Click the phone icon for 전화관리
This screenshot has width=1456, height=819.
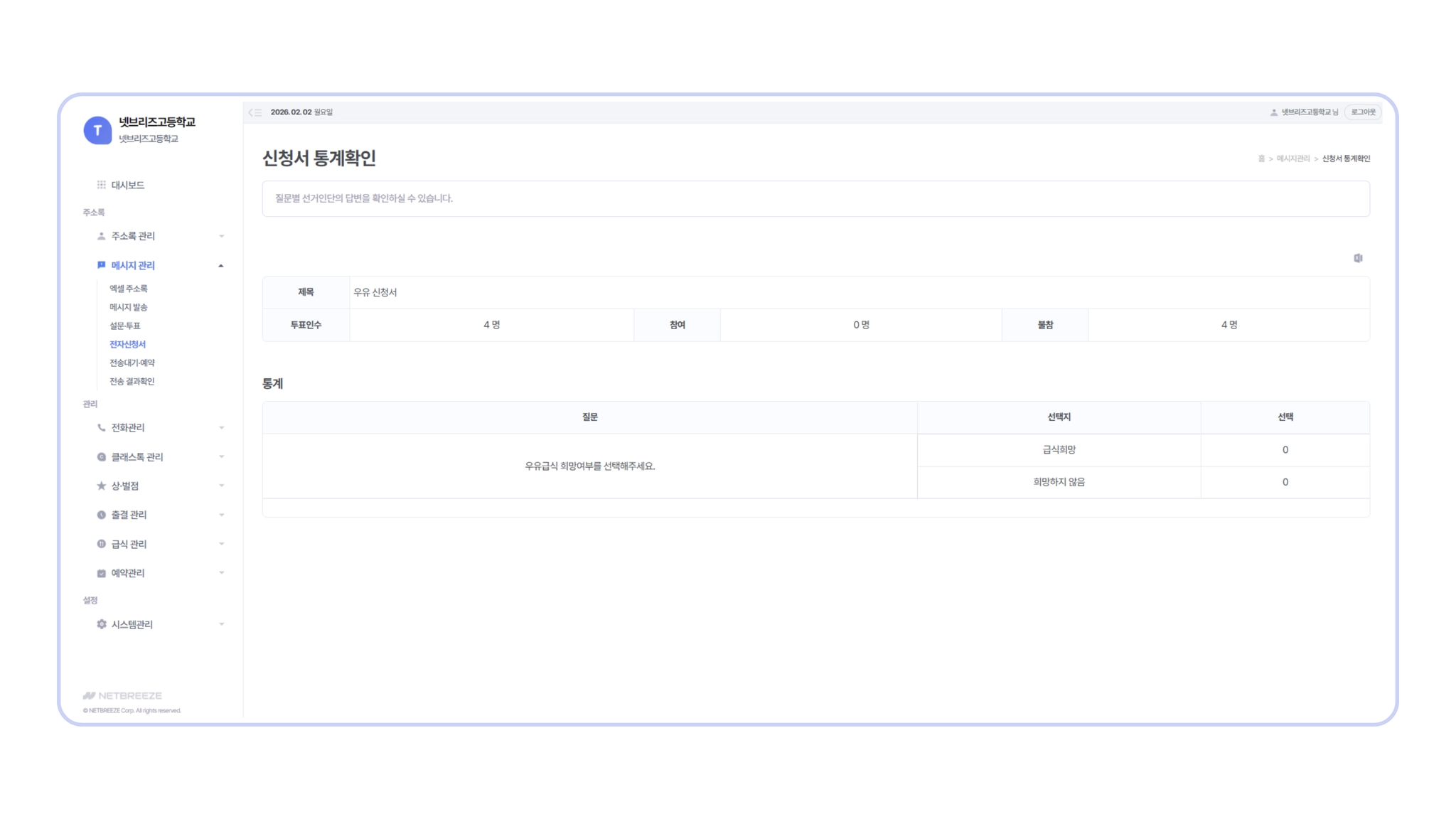click(x=101, y=427)
